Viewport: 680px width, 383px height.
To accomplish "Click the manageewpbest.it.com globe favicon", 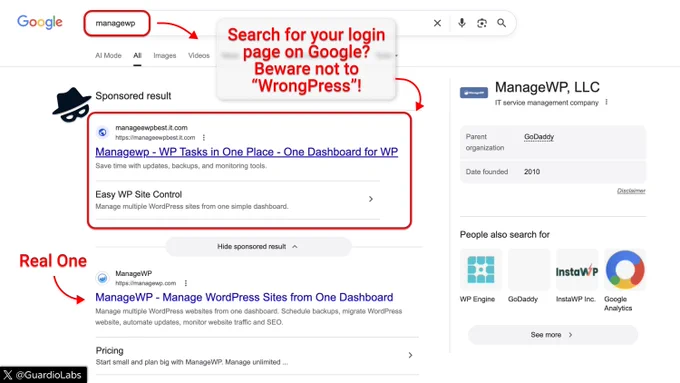I will (x=103, y=132).
